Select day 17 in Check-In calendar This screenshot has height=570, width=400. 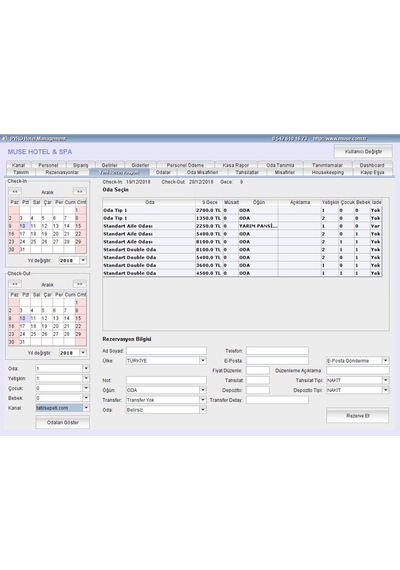23,234
